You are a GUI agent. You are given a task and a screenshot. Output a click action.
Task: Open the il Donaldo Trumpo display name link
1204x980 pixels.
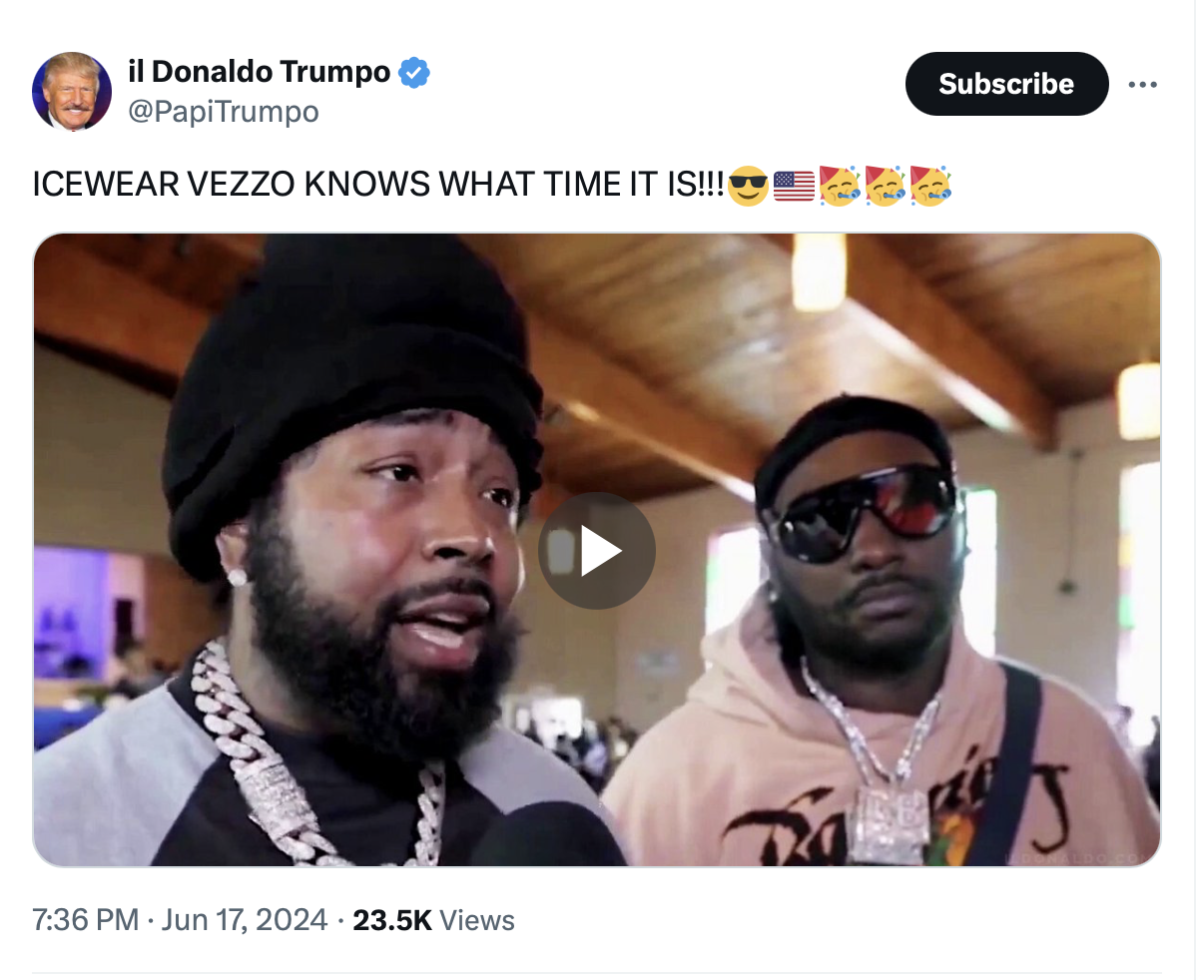[260, 72]
